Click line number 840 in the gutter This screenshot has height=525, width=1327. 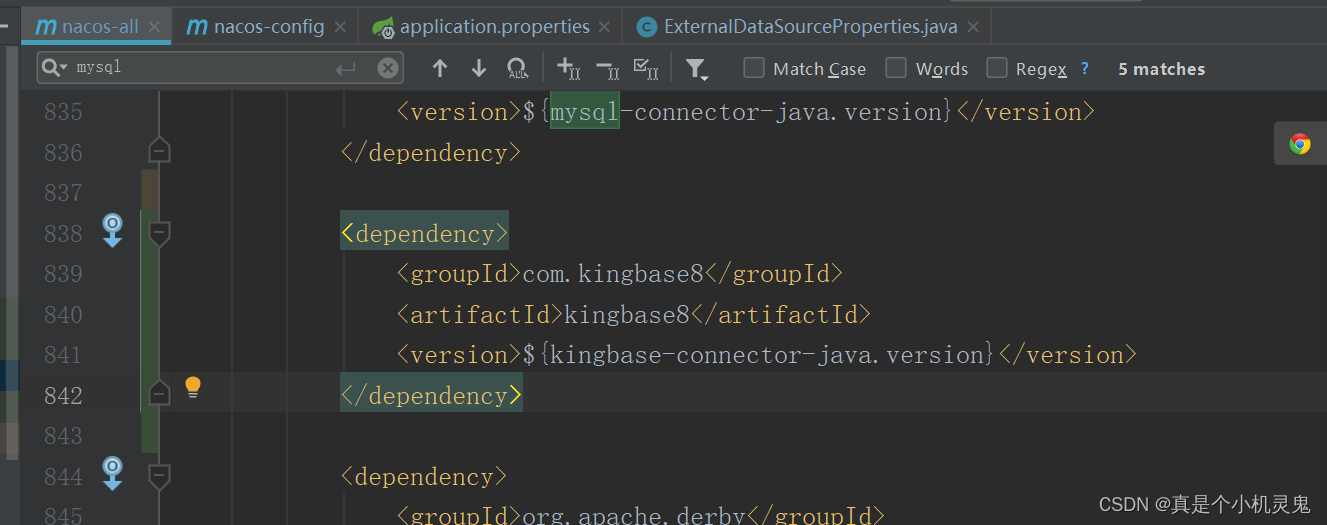[63, 314]
